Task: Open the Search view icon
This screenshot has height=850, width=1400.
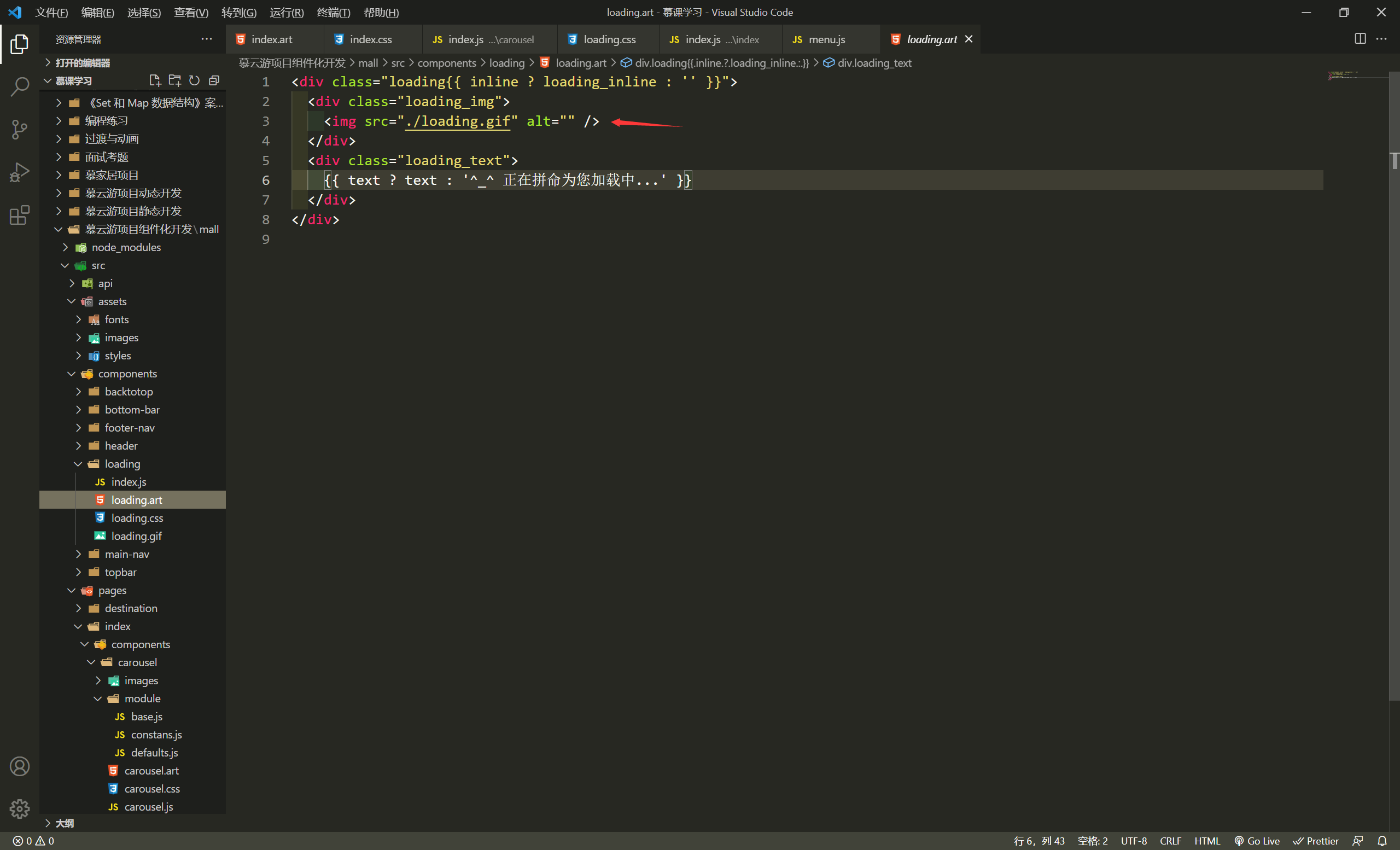Action: pyautogui.click(x=19, y=87)
